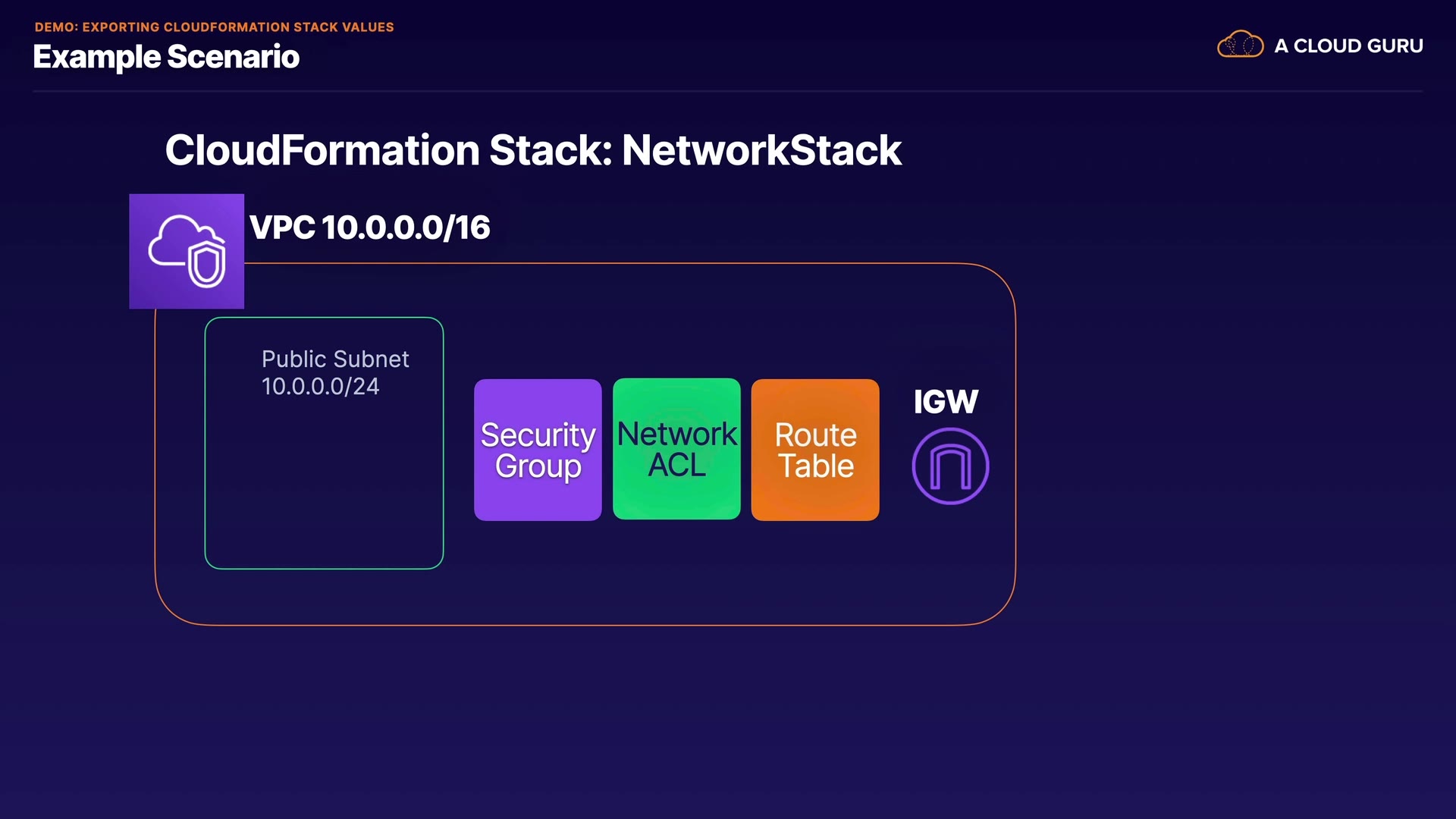Screen dimensions: 1456x819
Task: Click the purple VPC cloud shield icon
Action: [x=187, y=251]
